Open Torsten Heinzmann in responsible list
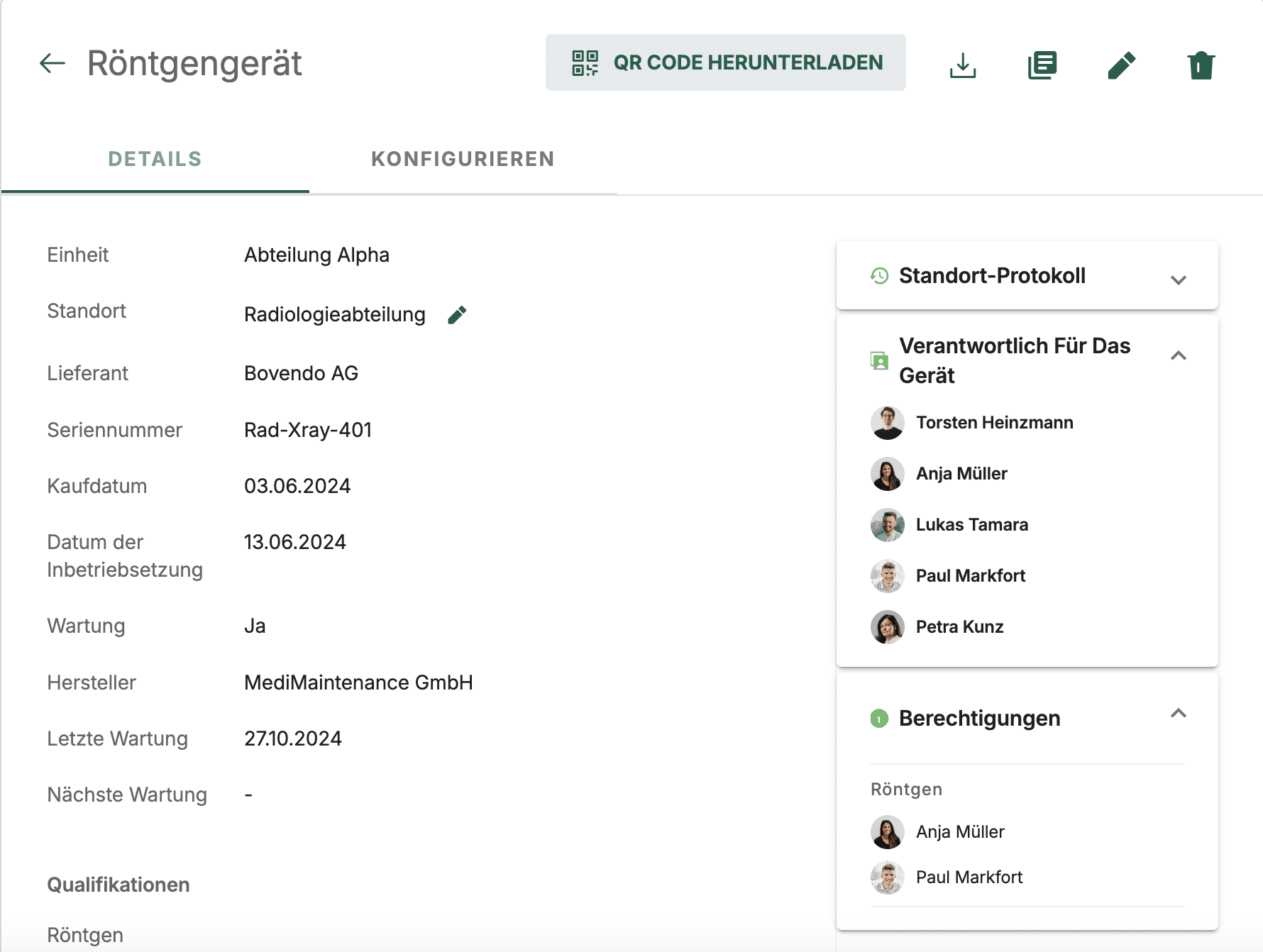Screen dimensions: 1263x952 [x=994, y=423]
